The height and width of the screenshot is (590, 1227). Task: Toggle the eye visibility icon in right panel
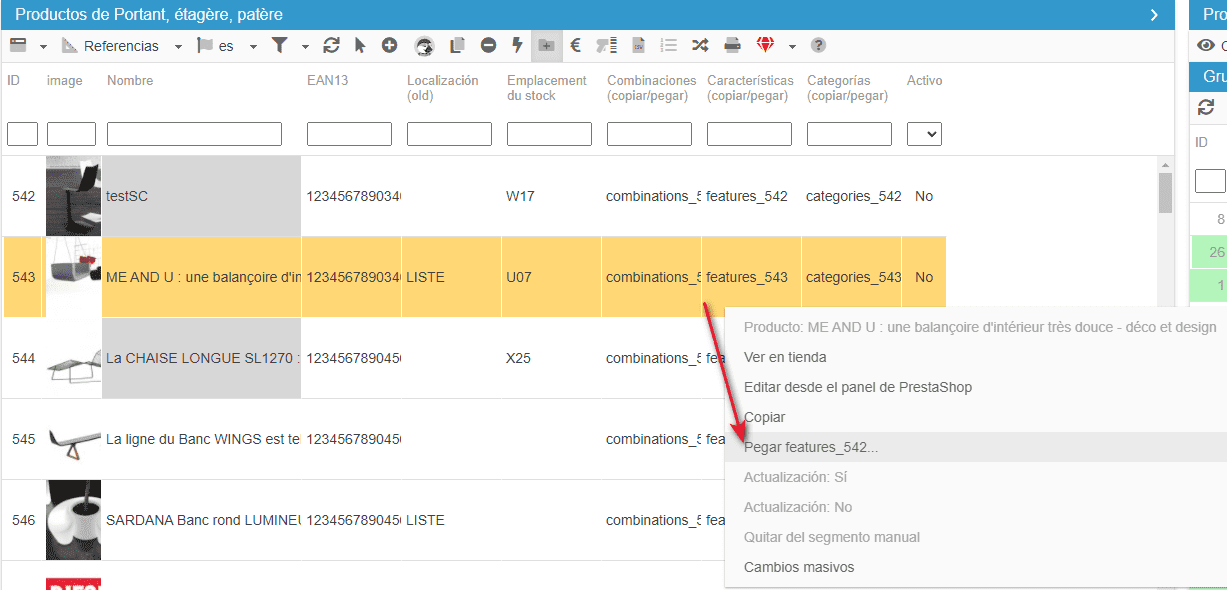click(1205, 45)
